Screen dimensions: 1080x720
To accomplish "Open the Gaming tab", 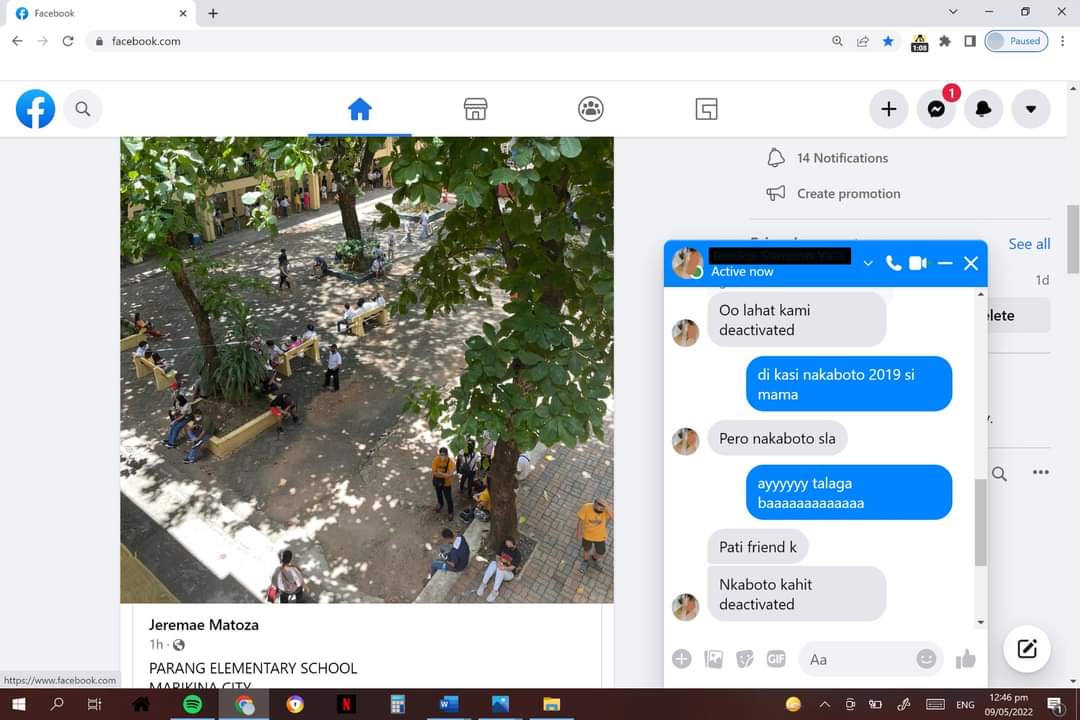I will click(706, 109).
